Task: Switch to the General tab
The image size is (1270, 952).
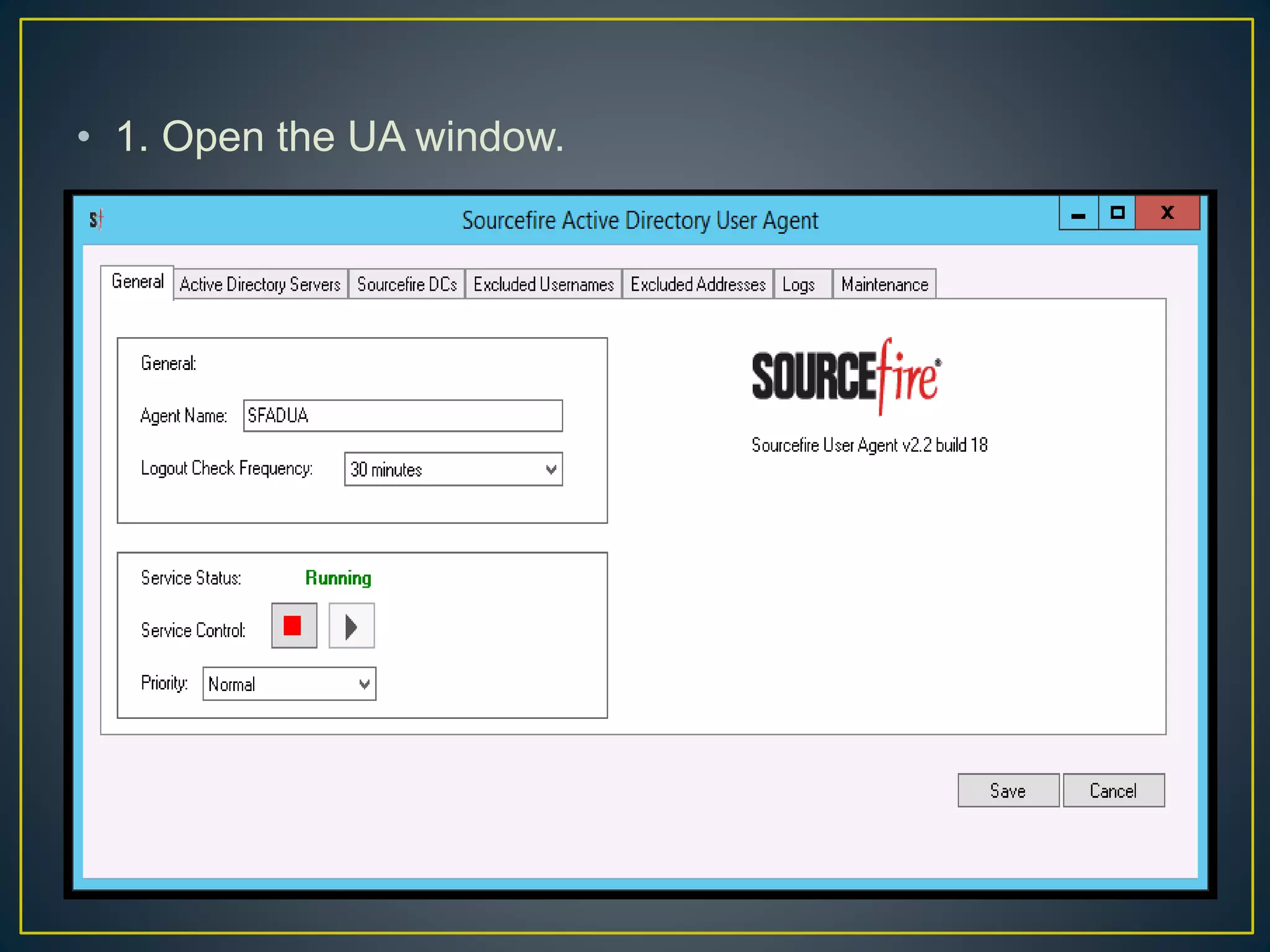Action: tap(137, 282)
